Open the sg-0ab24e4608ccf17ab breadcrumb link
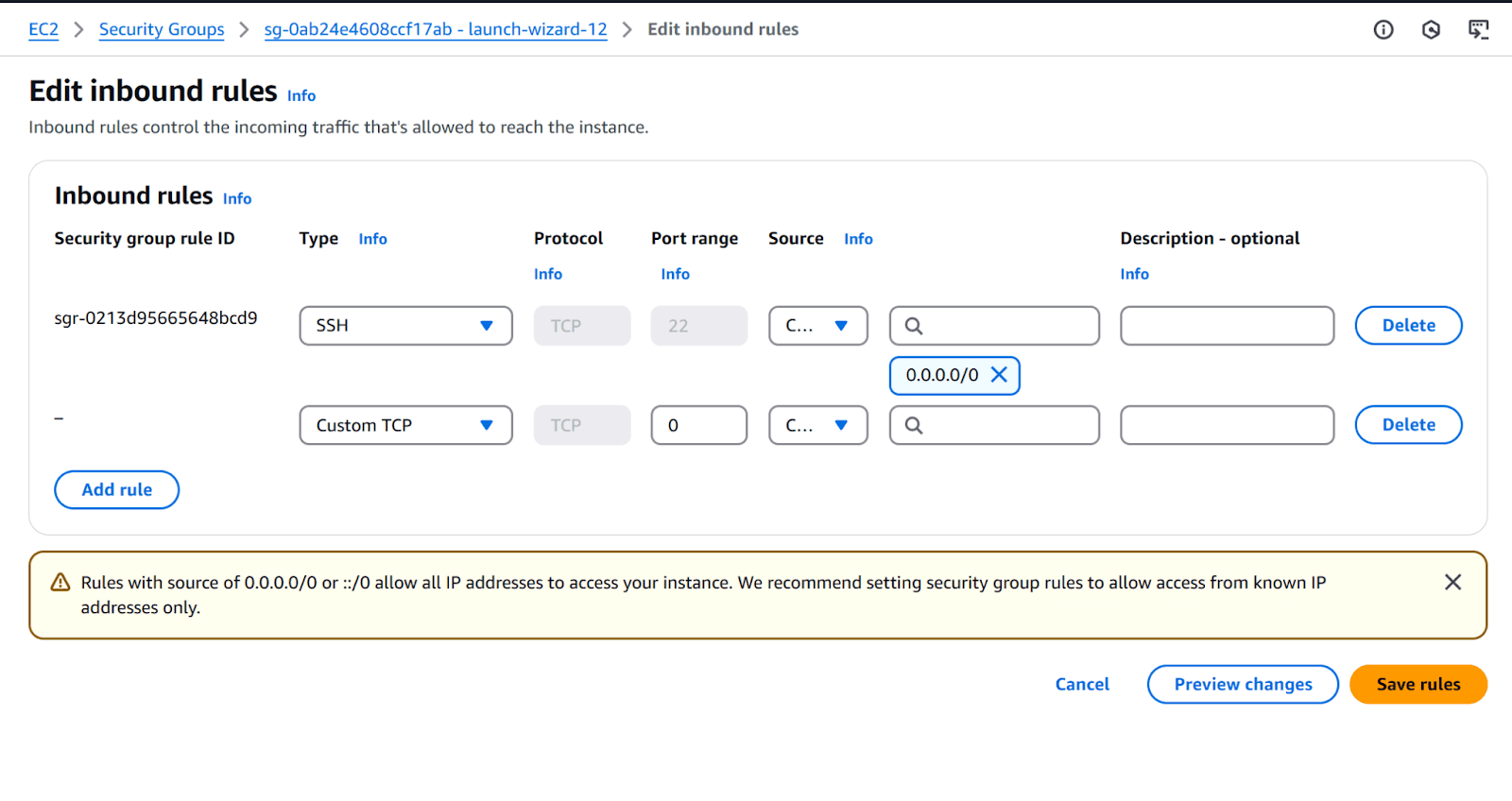 pos(436,29)
